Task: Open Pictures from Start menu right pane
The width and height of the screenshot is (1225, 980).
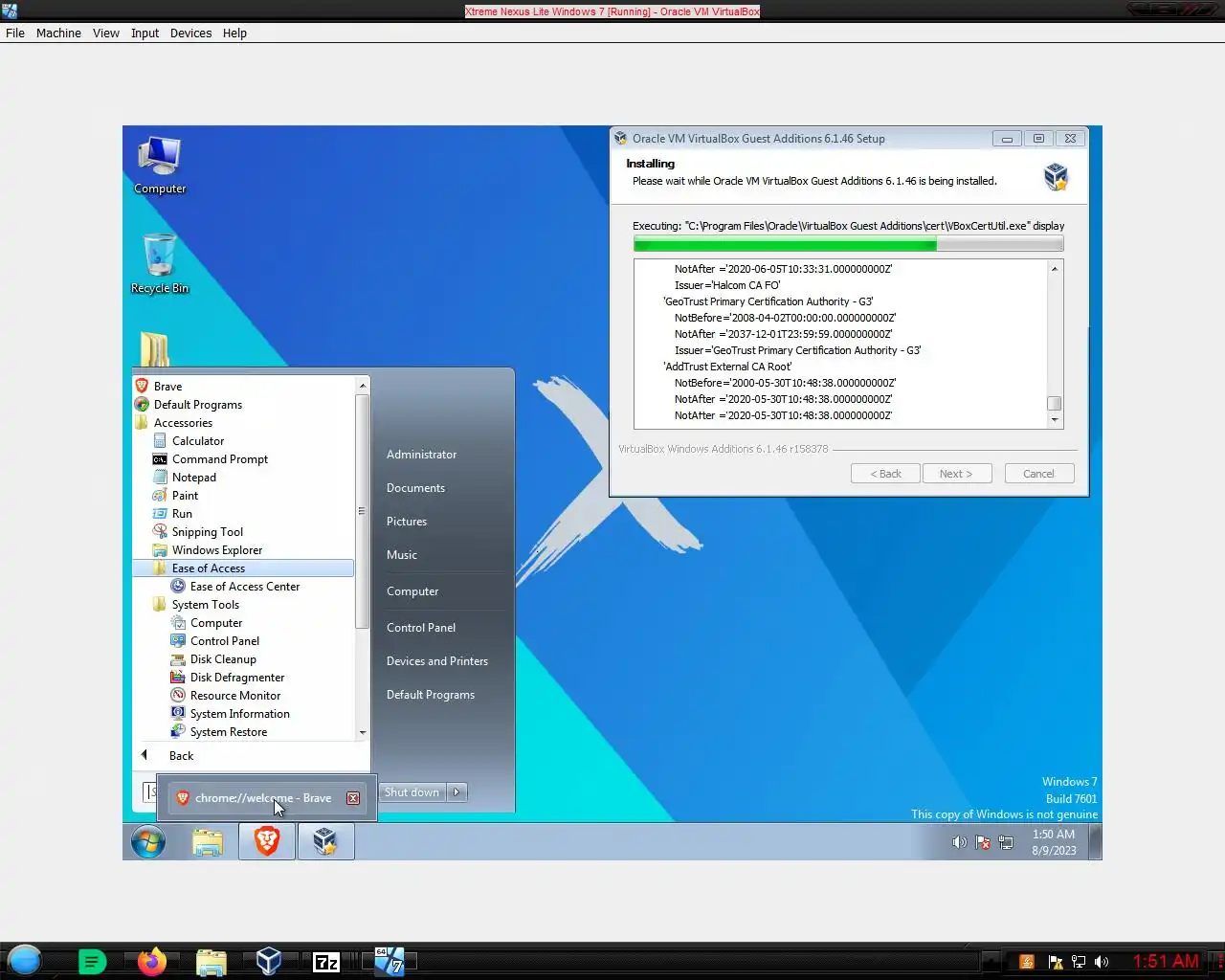Action: [x=407, y=522]
